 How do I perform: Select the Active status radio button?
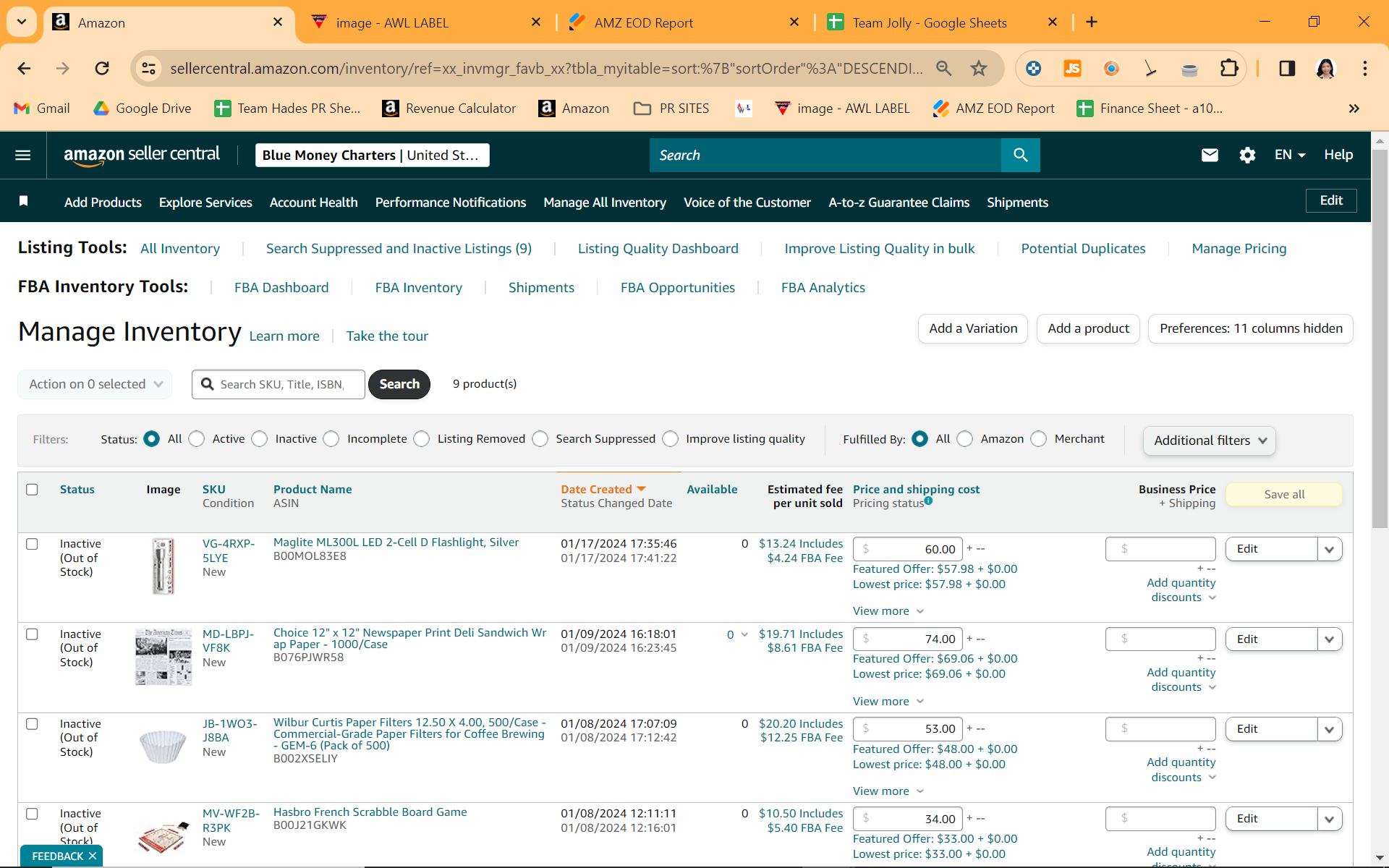click(197, 439)
